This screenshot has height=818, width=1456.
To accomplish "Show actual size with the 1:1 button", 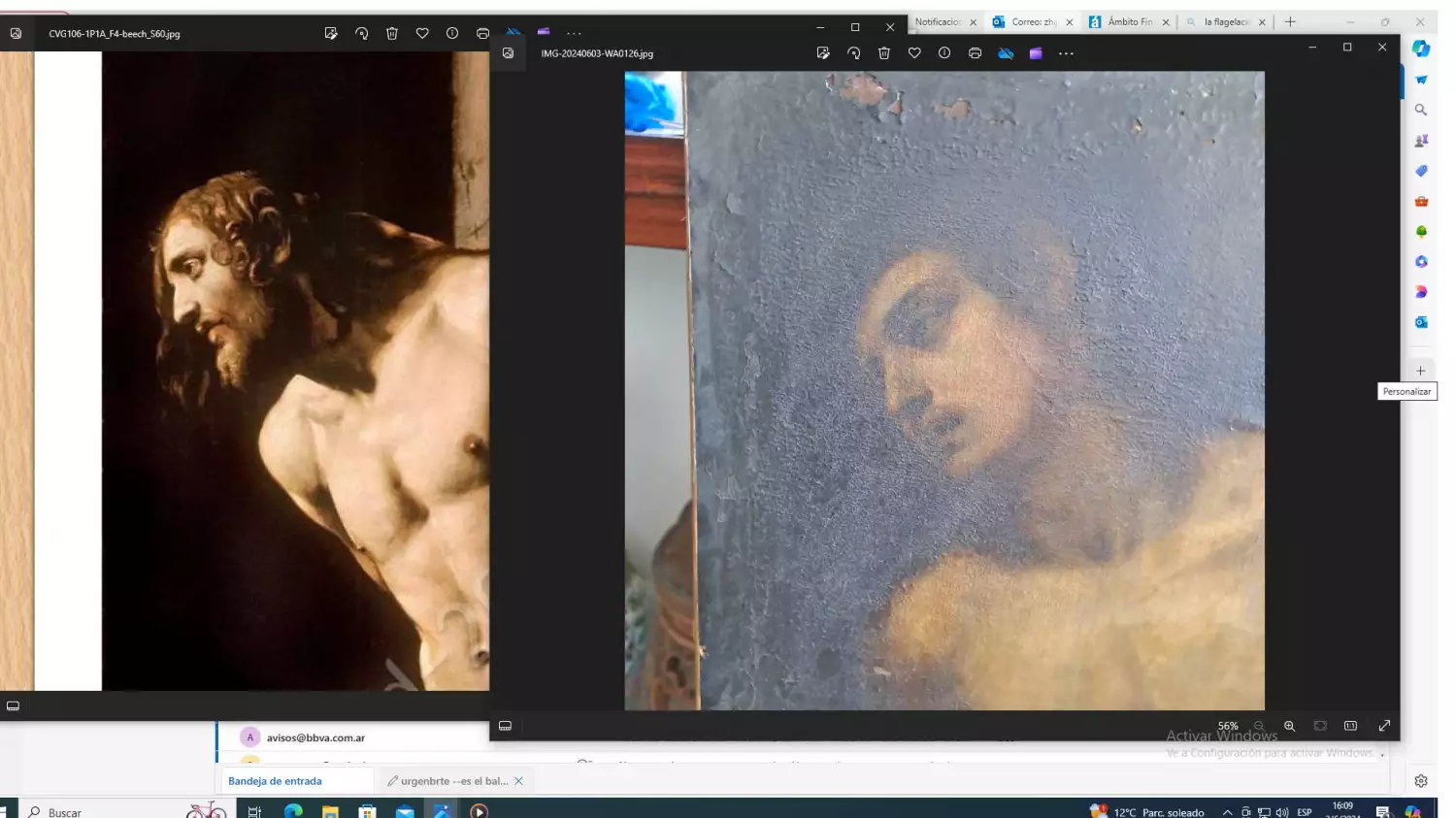I will [x=1350, y=726].
